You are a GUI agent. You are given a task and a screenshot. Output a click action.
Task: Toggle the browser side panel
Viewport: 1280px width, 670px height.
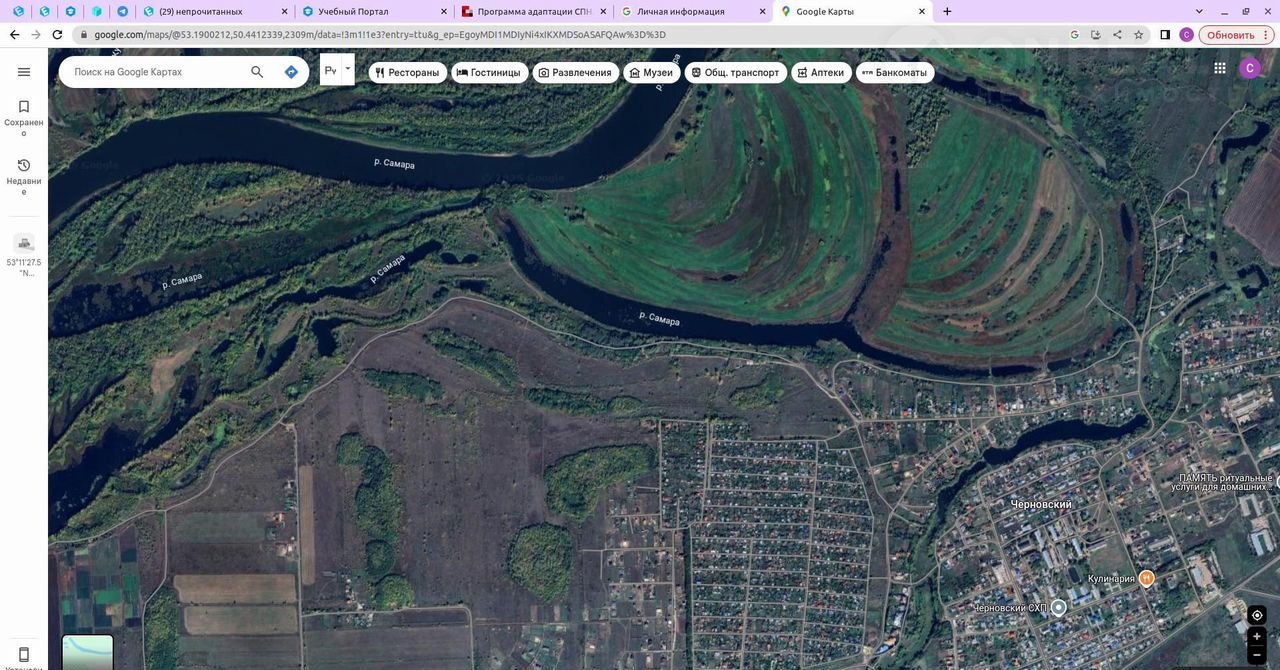pos(1165,35)
